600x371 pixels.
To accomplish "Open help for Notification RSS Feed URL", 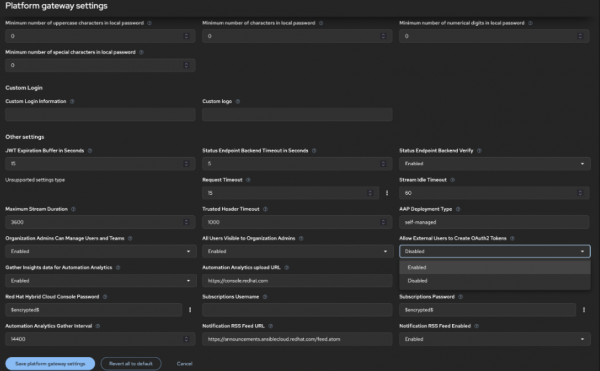I will click(270, 326).
